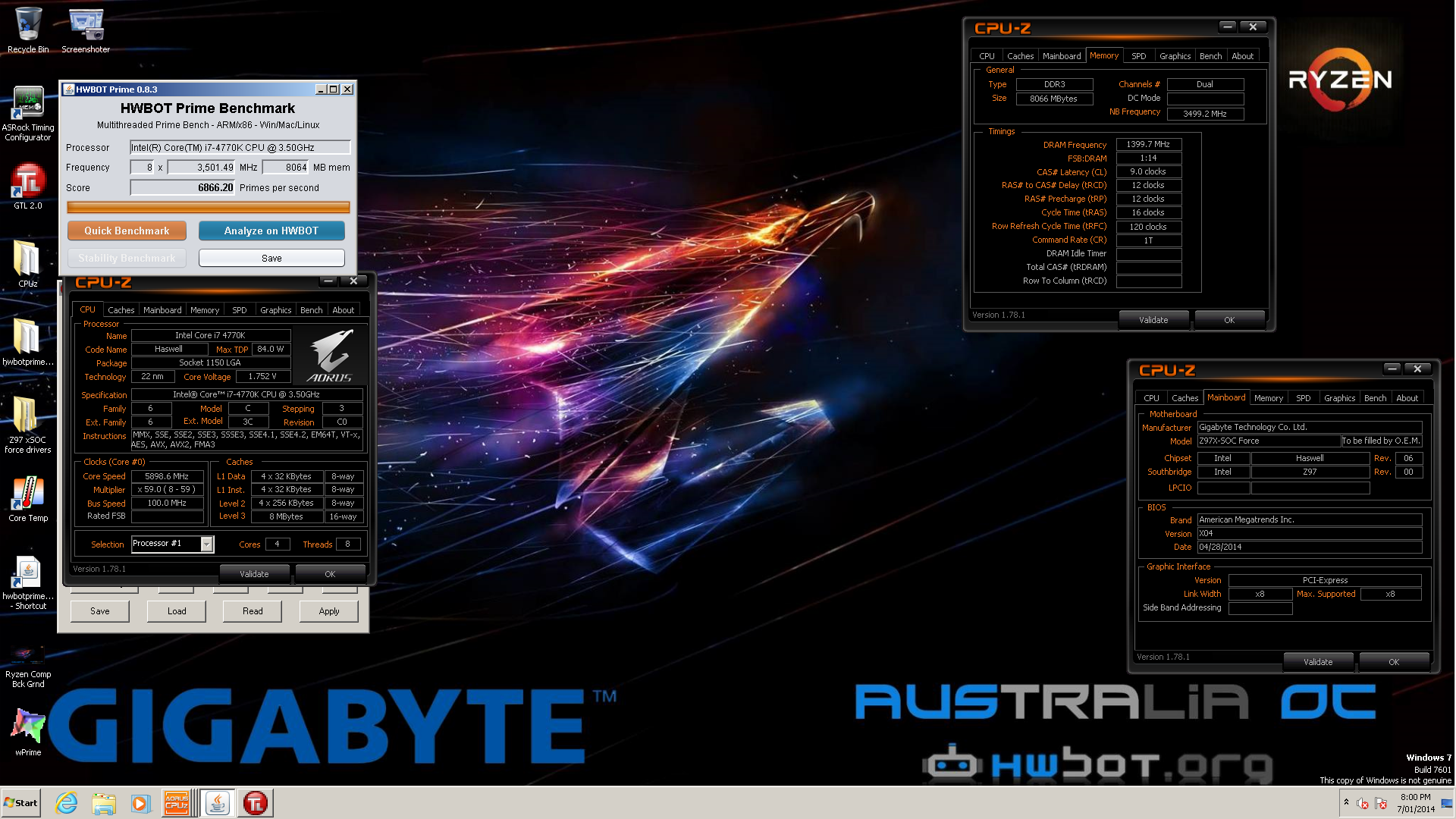Select SPD tab in CPU-Z CPU window
Viewport: 1456px width, 819px height.
(240, 310)
